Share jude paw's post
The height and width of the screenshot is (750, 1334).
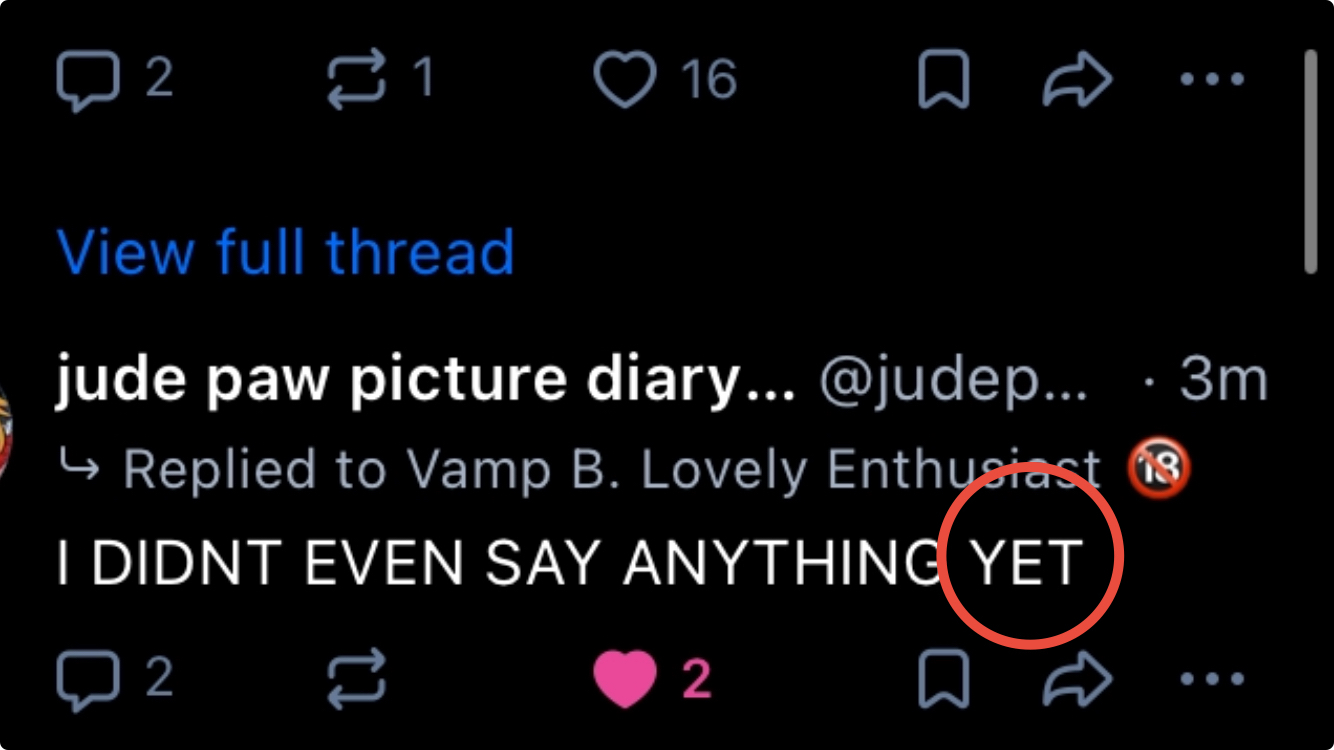point(1077,680)
